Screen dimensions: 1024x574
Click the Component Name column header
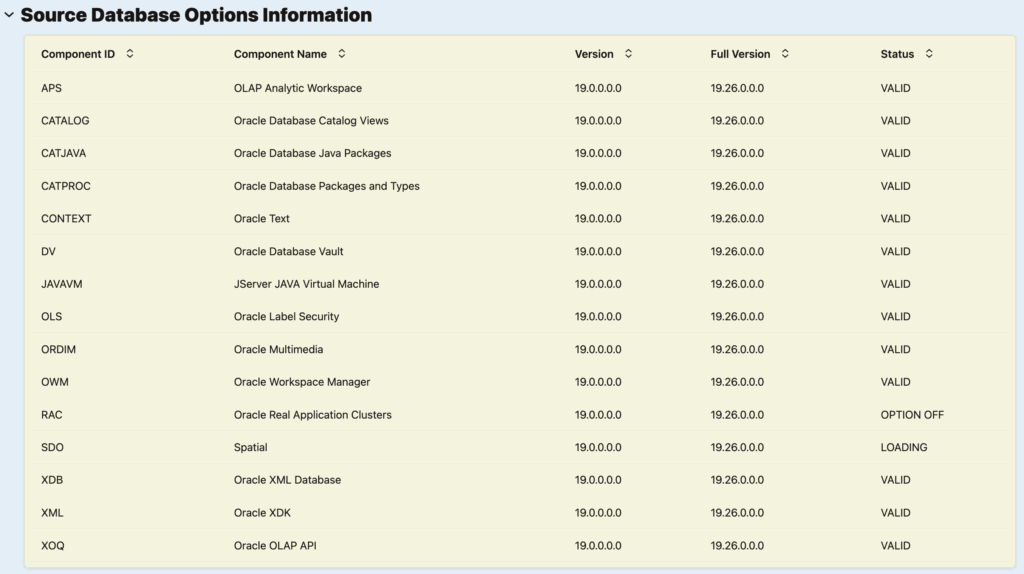(x=280, y=54)
